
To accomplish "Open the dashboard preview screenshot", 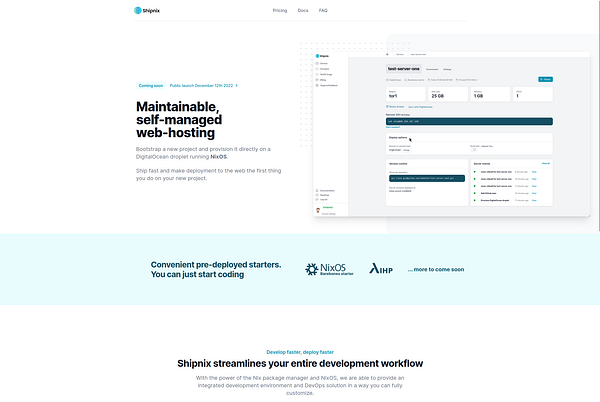I will tap(452, 134).
